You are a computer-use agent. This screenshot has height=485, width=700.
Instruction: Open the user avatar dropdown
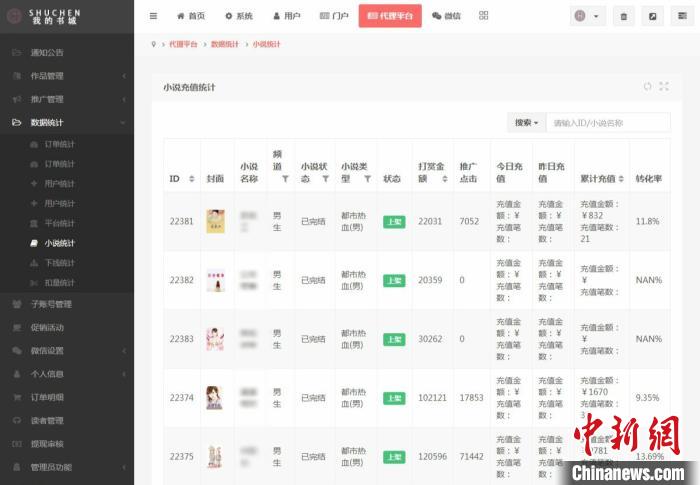(x=587, y=16)
